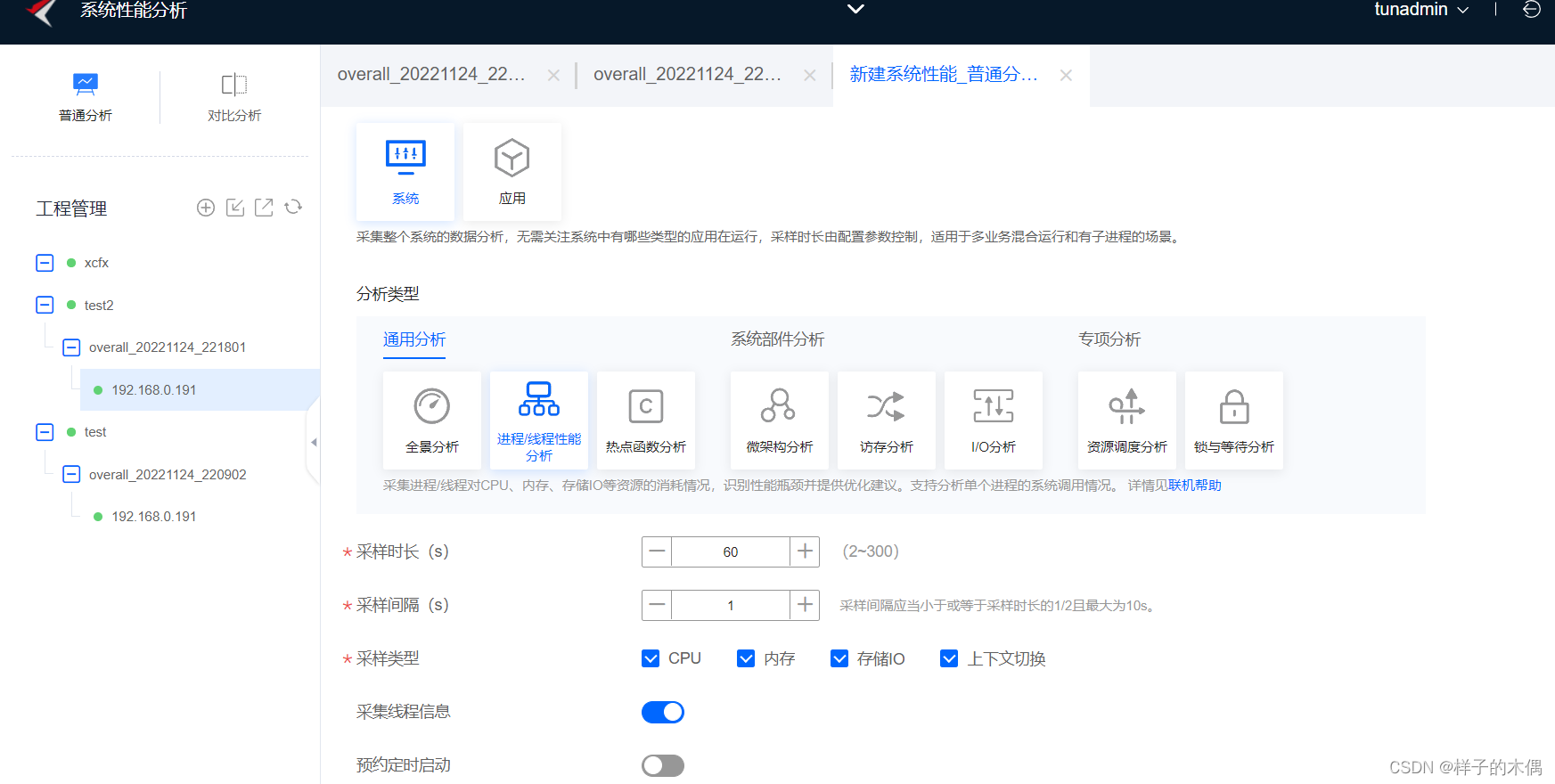Screen dimensions: 1555x784
Task: Click the export project icon
Action: point(264,208)
